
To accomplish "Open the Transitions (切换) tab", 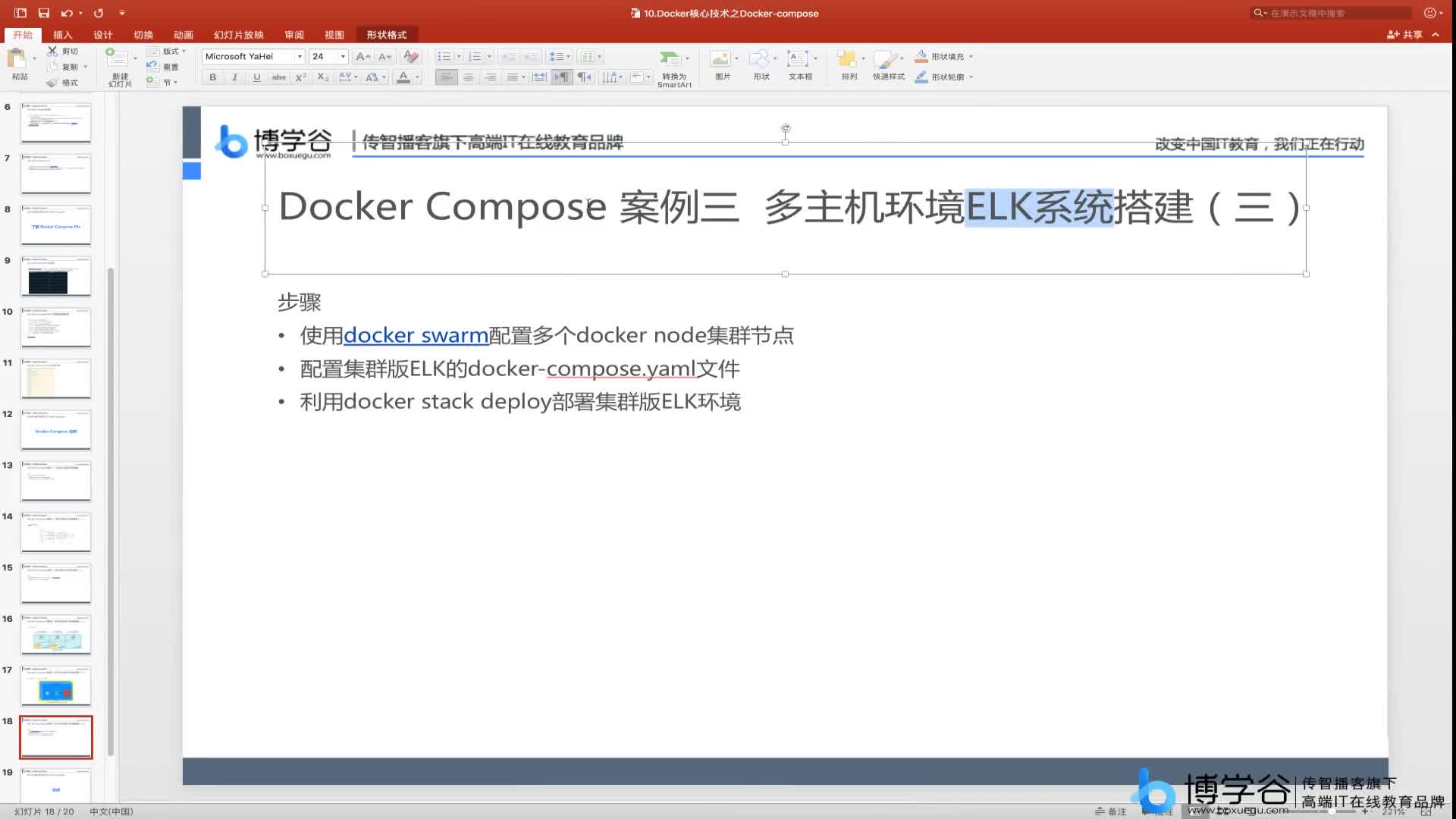I will point(143,35).
